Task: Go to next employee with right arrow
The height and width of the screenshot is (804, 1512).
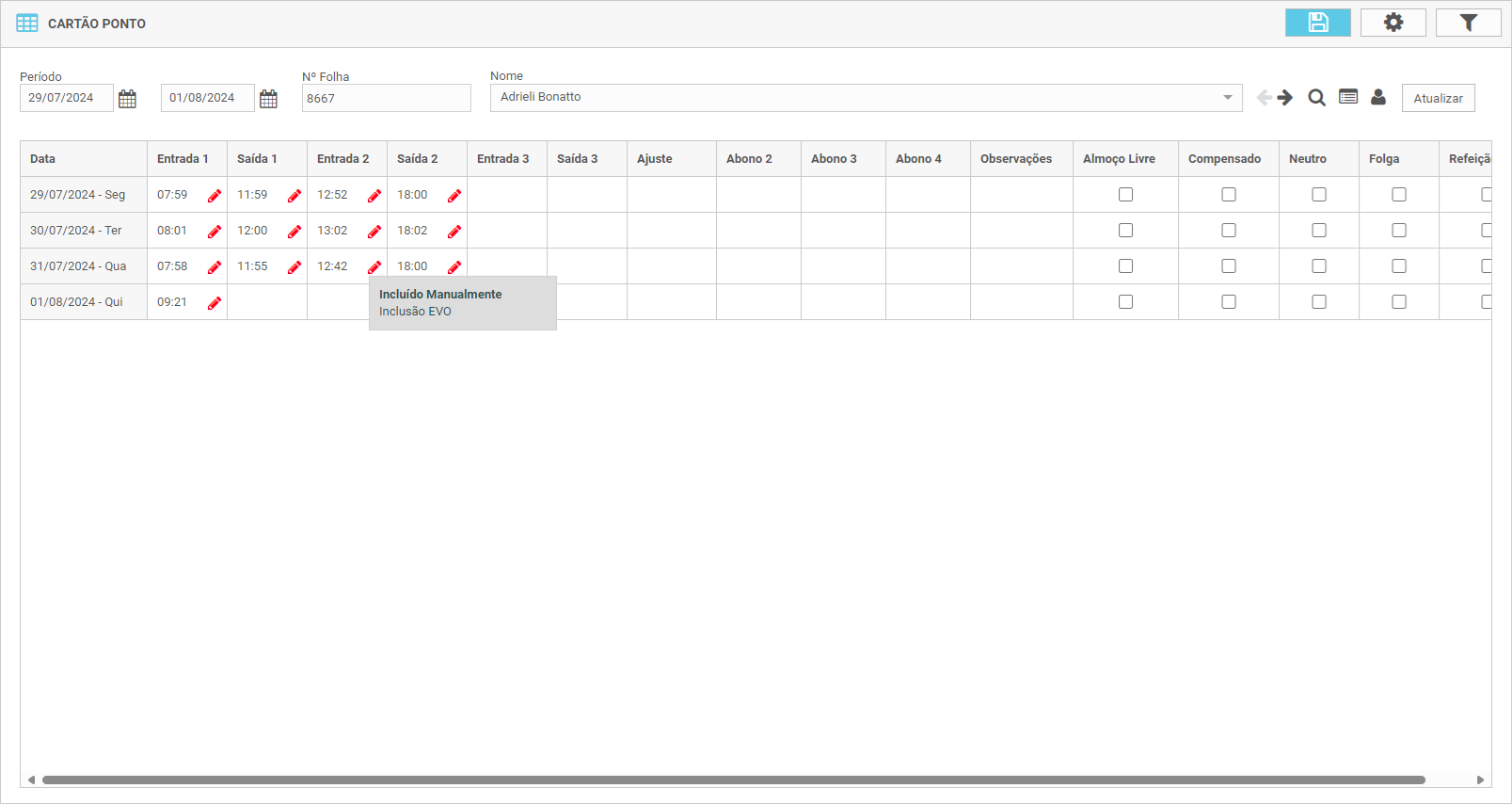Action: [x=1285, y=98]
